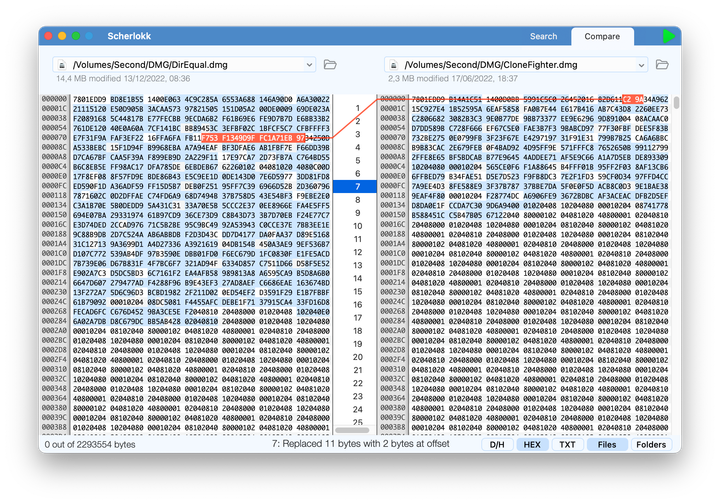
Task: Select difference number 12 in the list
Action: (357, 252)
